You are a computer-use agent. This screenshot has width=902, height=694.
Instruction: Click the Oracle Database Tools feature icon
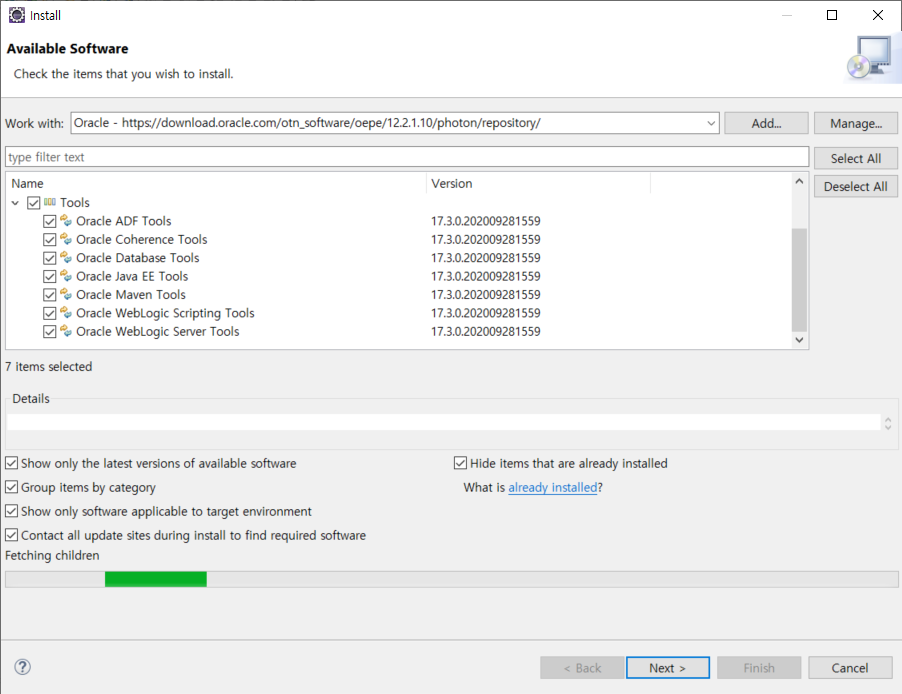click(66, 258)
